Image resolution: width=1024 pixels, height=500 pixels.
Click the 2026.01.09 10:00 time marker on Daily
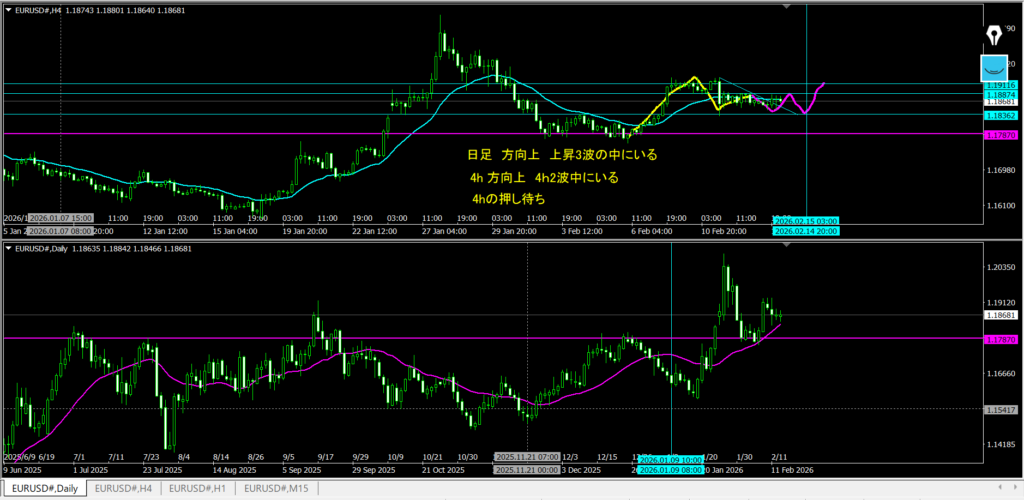coord(670,460)
